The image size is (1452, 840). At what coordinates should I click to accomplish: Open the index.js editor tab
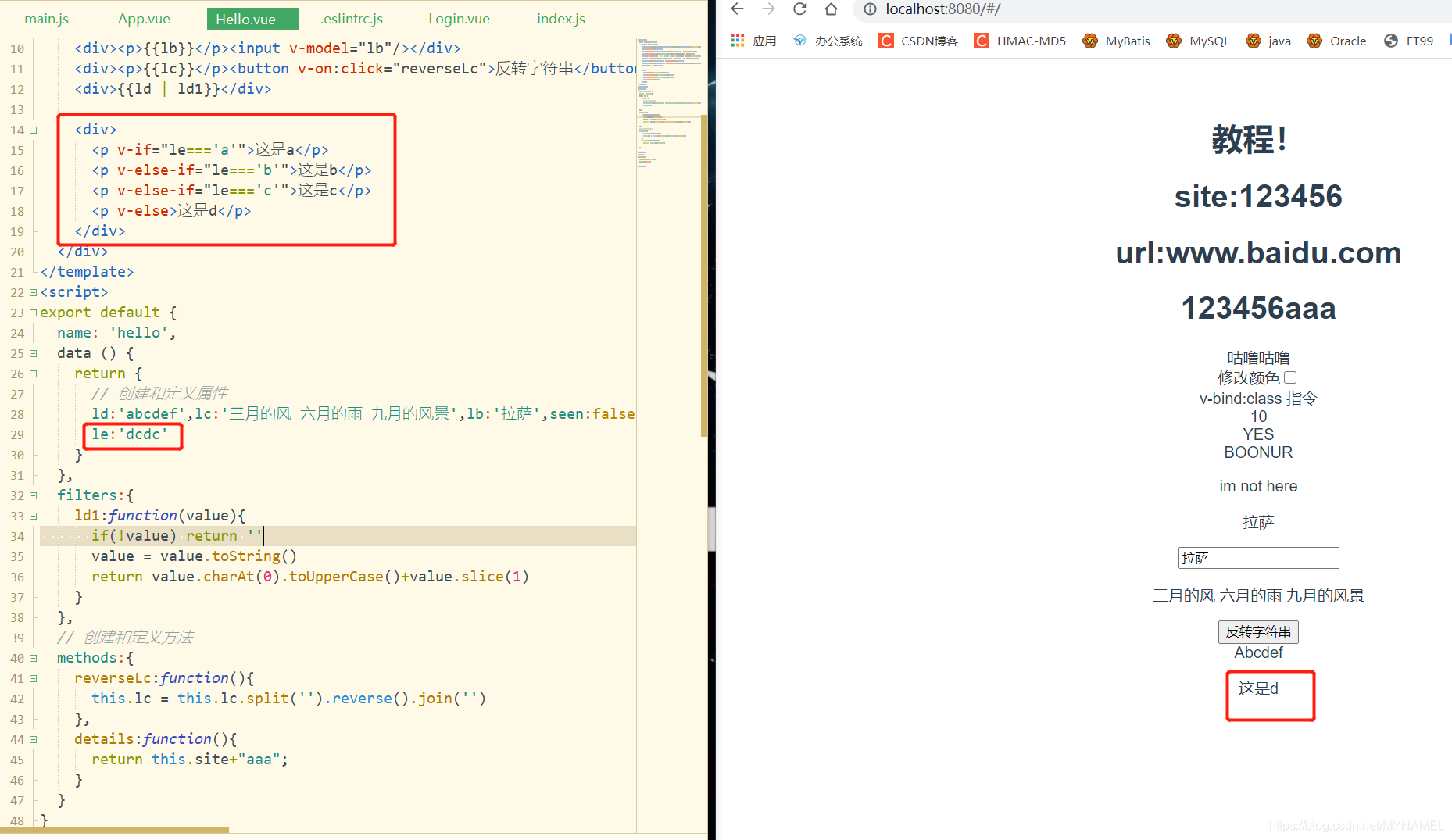click(x=561, y=19)
